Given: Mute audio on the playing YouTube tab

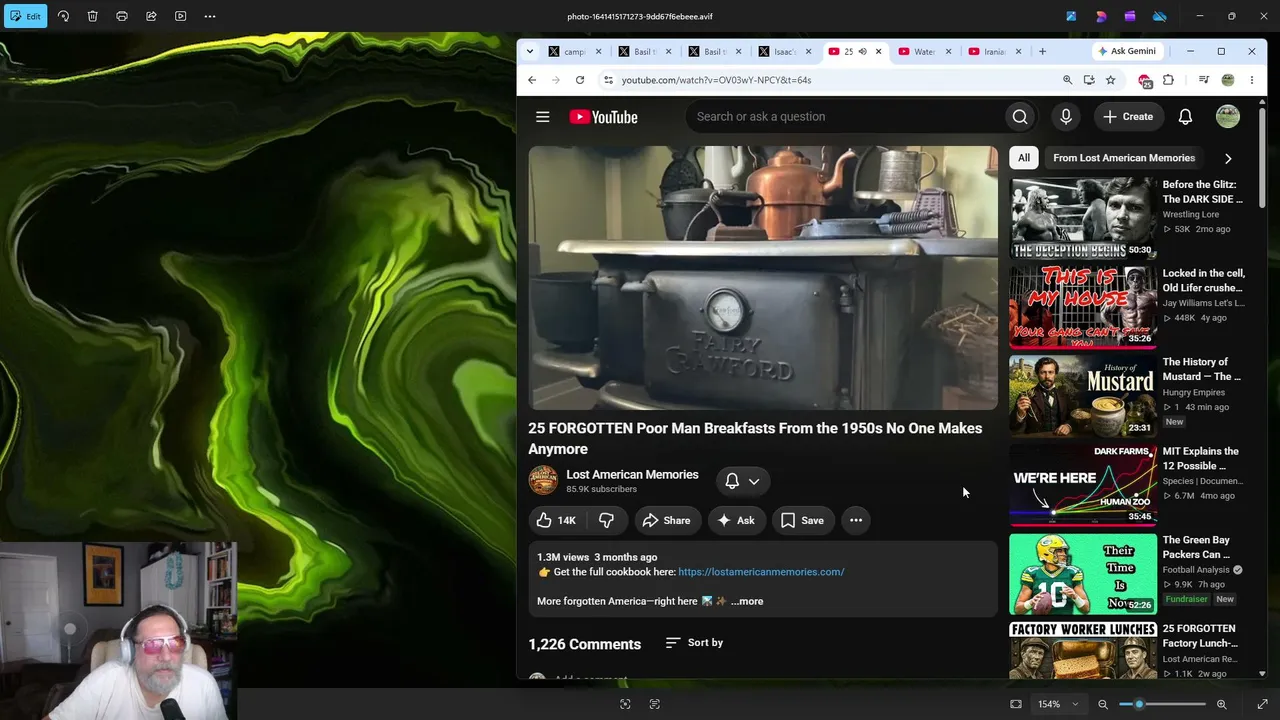Looking at the screenshot, I should (862, 51).
